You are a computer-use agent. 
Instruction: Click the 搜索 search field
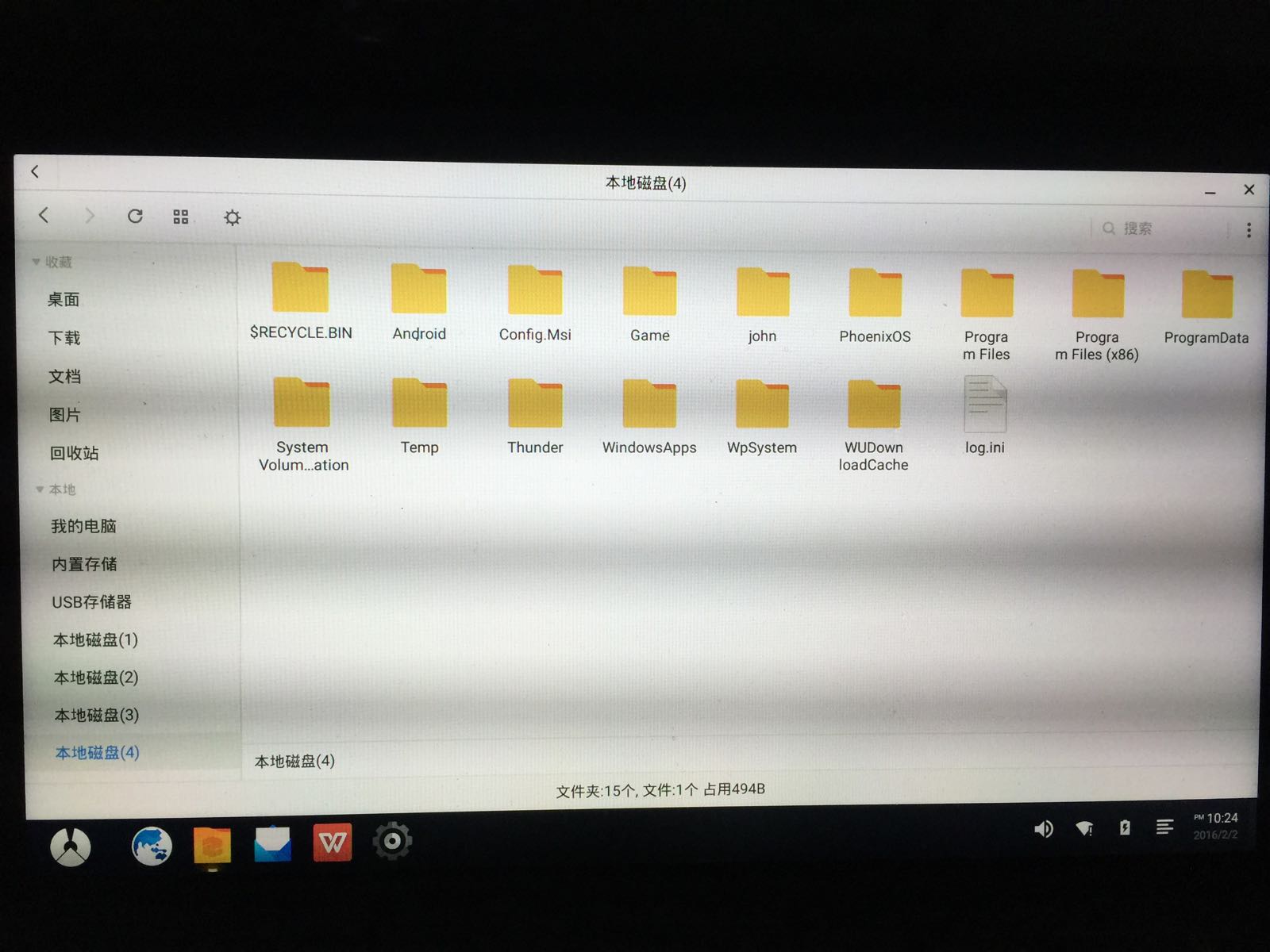pos(1163,228)
